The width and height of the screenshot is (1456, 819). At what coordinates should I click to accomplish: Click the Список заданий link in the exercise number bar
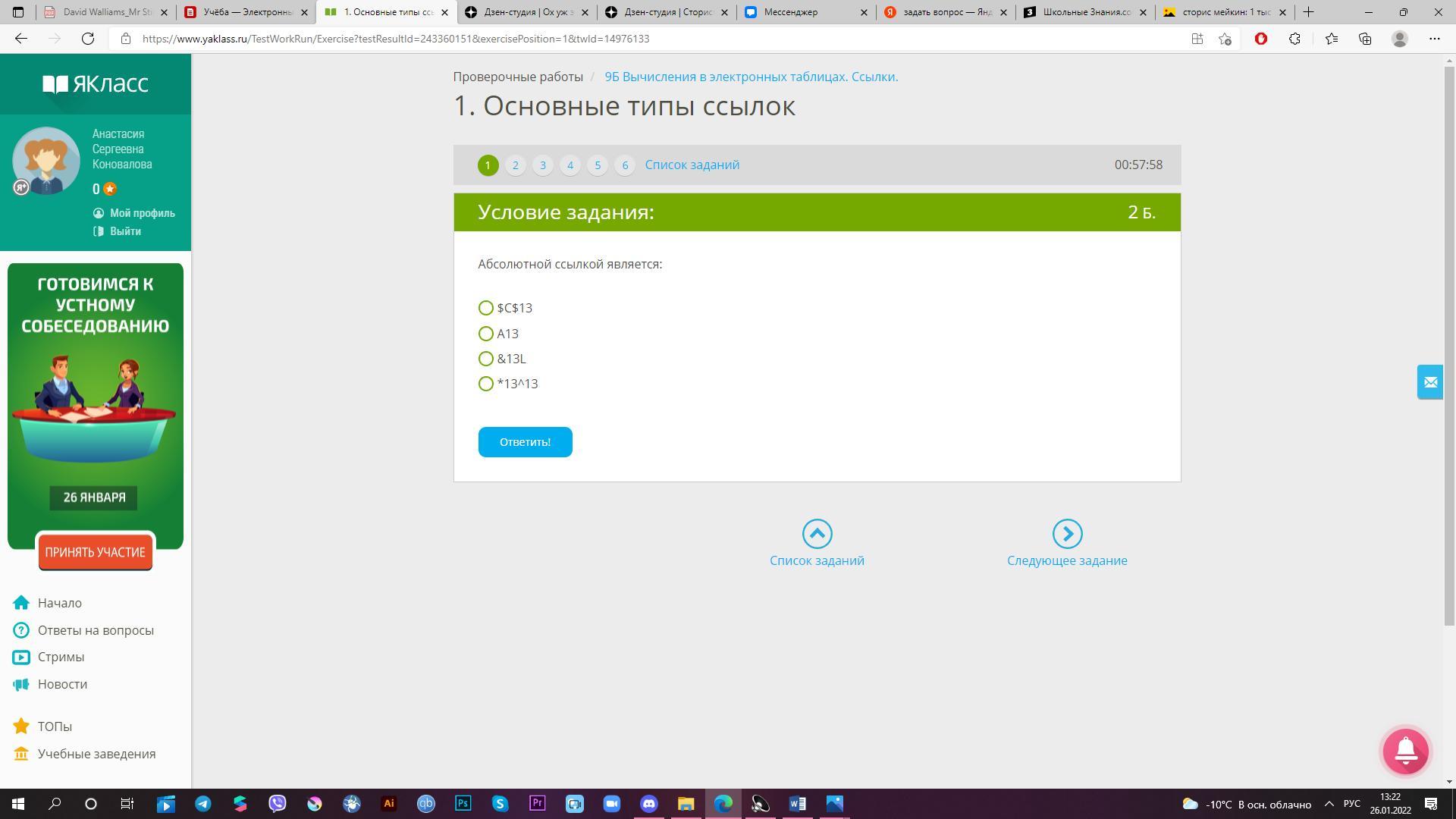point(692,165)
